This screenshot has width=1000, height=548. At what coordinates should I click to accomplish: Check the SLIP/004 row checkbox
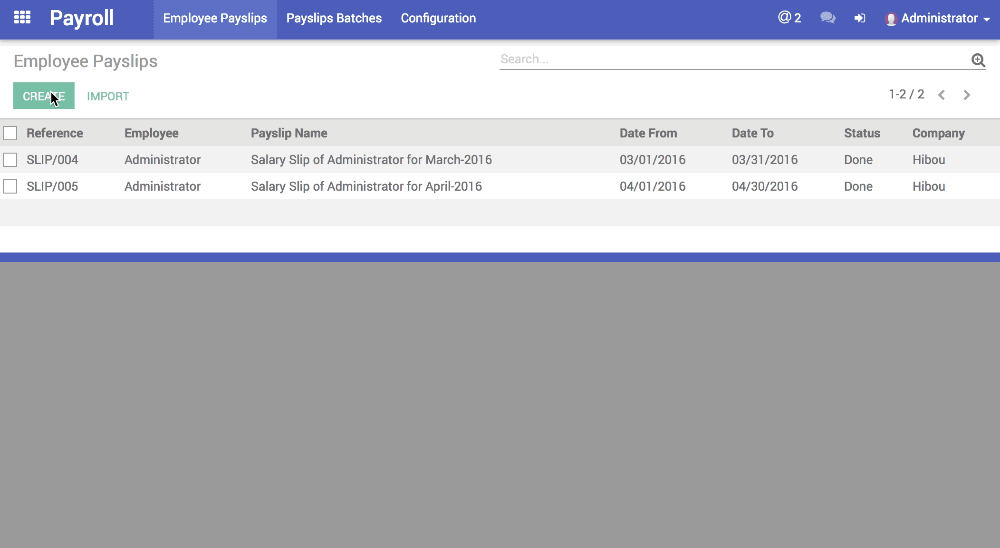10,159
